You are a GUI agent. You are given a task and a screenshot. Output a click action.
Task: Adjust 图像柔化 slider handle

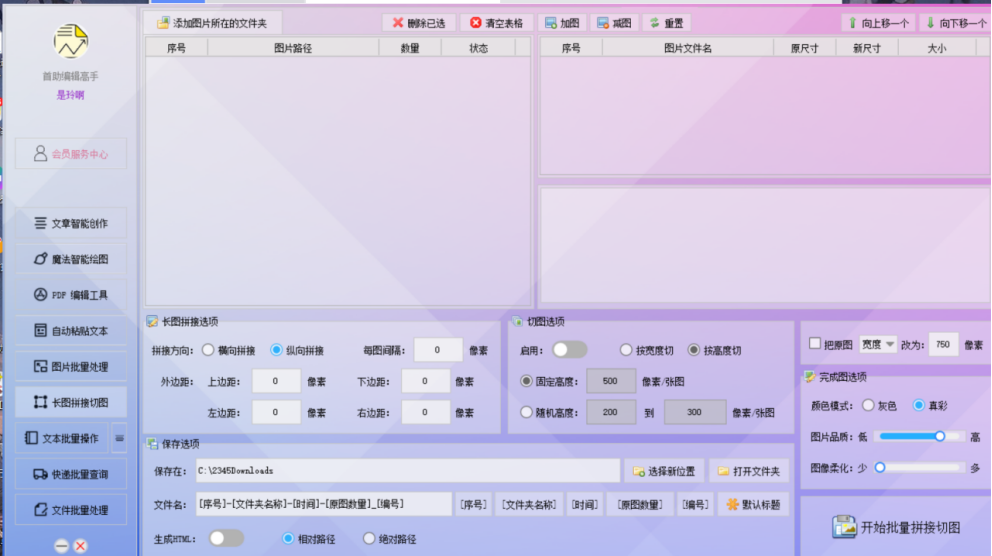tap(880, 468)
